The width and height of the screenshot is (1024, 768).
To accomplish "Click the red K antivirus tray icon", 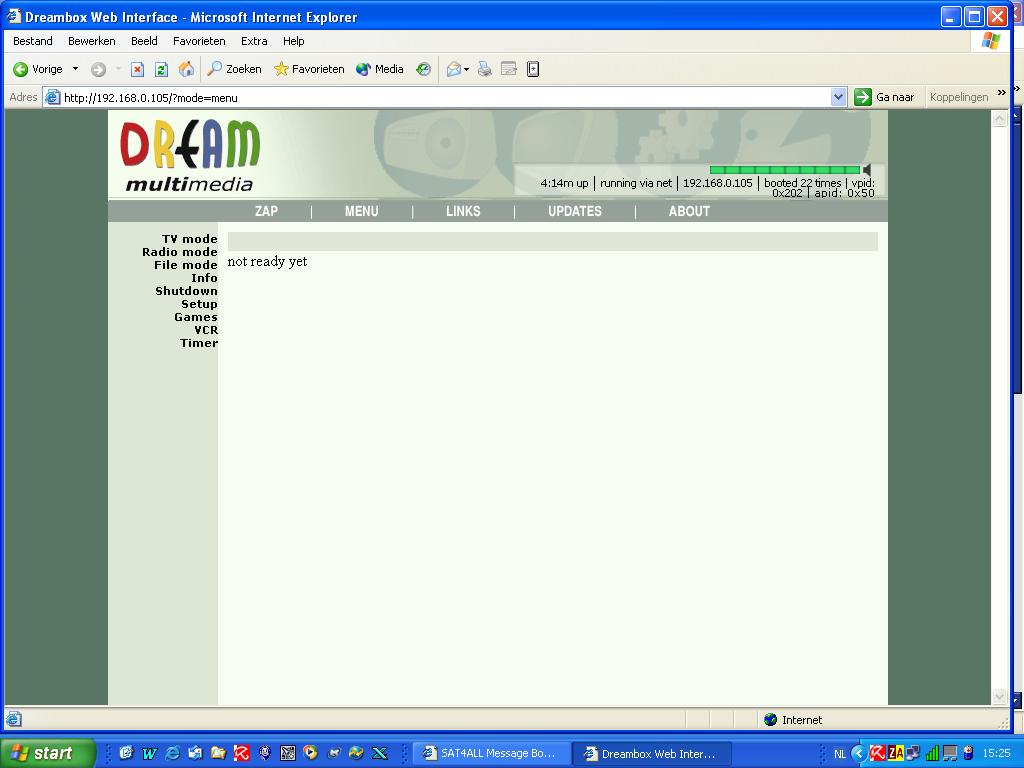I will [877, 754].
